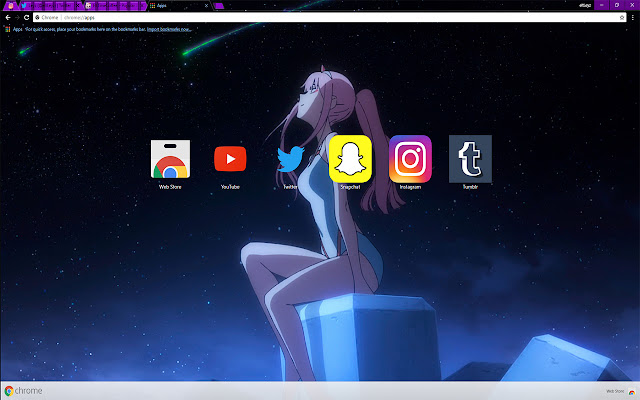Open the Chrome three-dot menu
The width and height of the screenshot is (640, 400).
tap(633, 18)
